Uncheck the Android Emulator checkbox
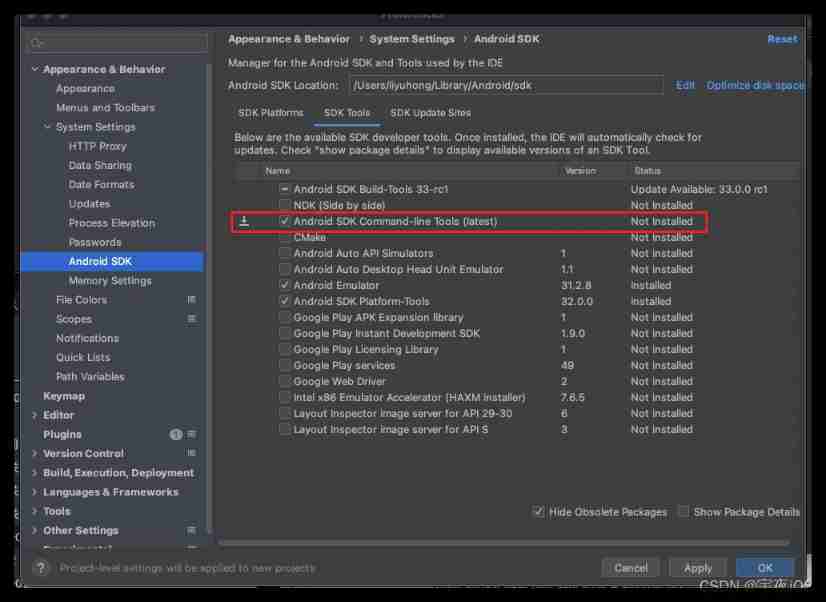Viewport: 826px width, 602px height. pyautogui.click(x=284, y=285)
